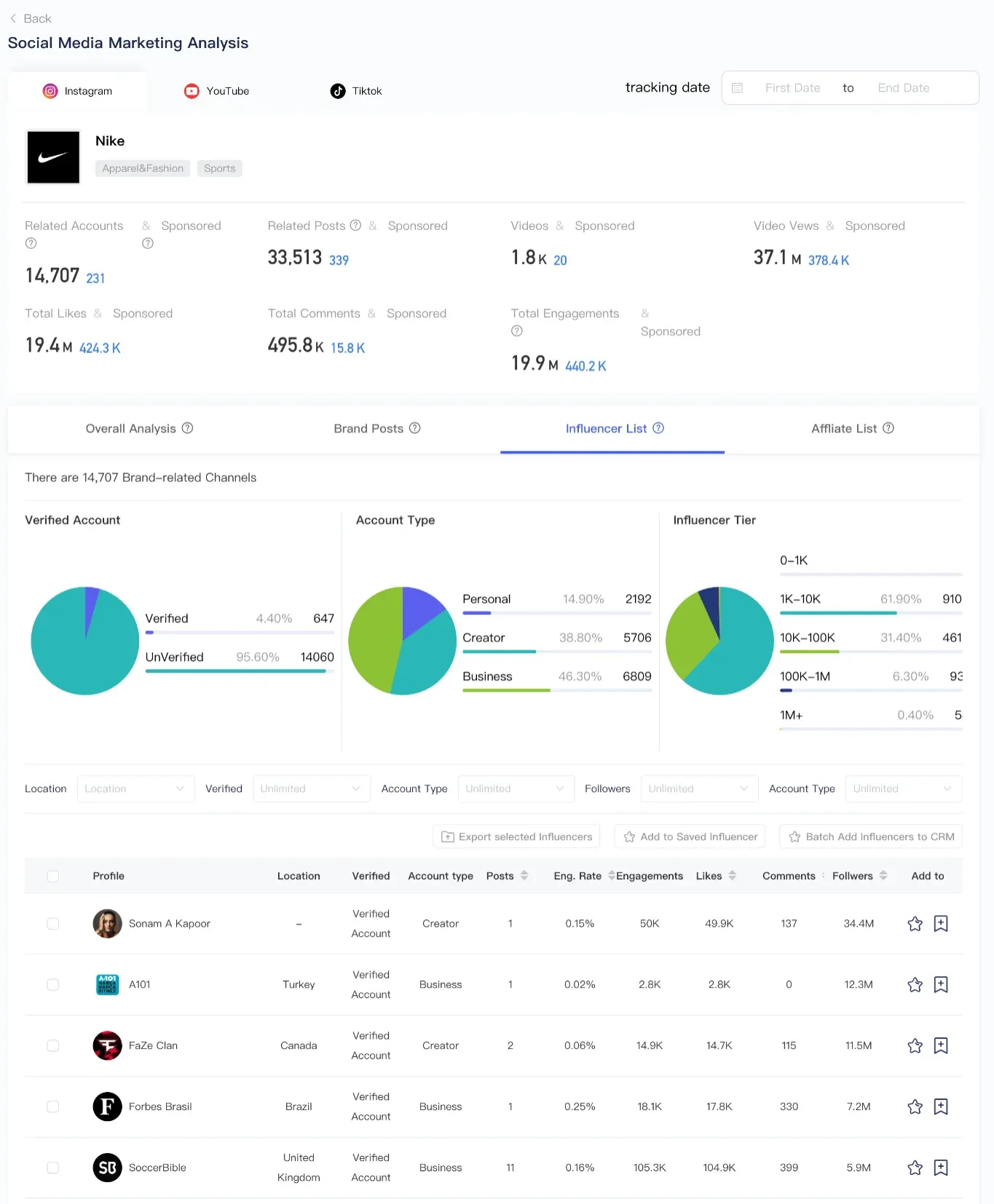Click the End Date input field

coord(904,88)
